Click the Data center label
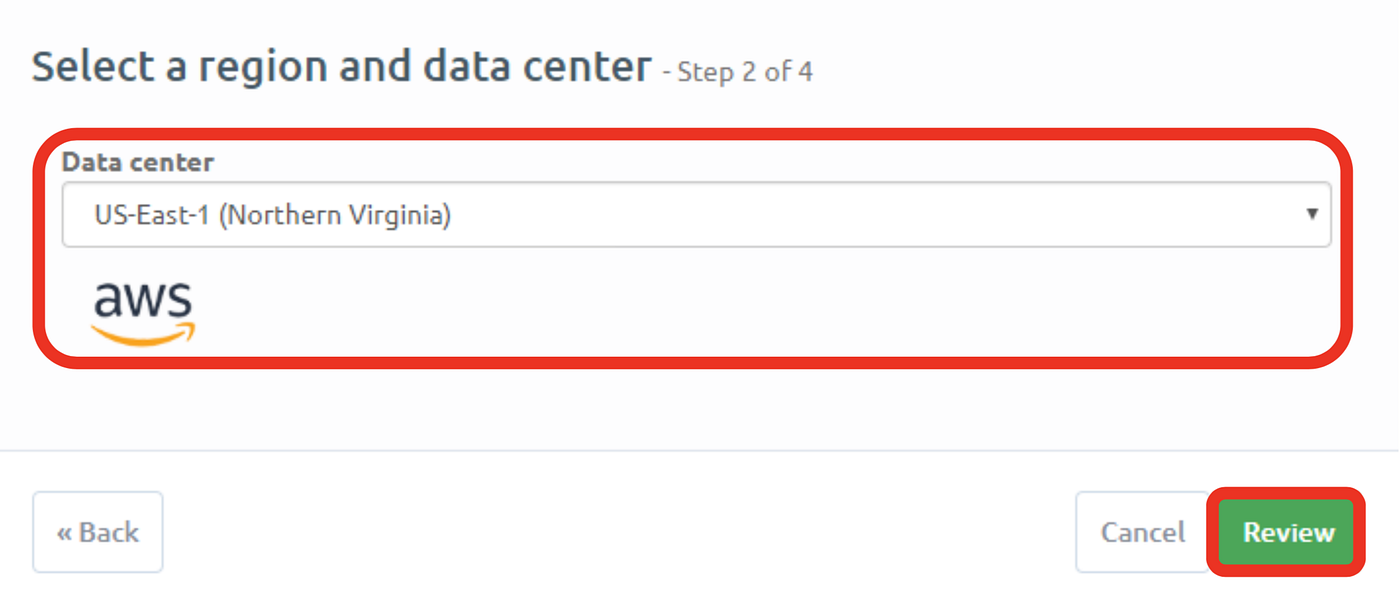Viewport: 1400px width, 609px height. (x=138, y=162)
